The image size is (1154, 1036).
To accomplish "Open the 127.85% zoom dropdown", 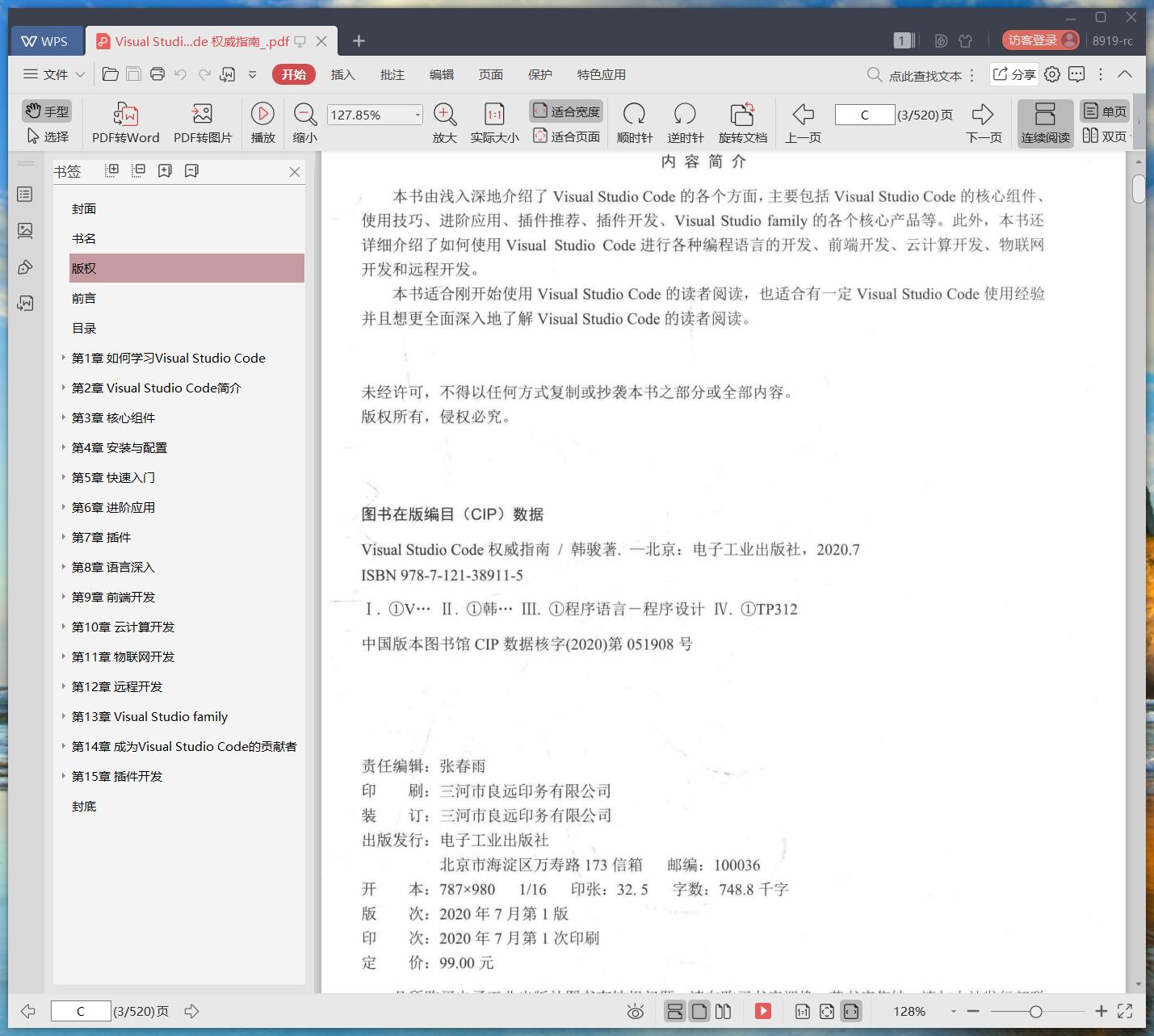I will point(418,115).
